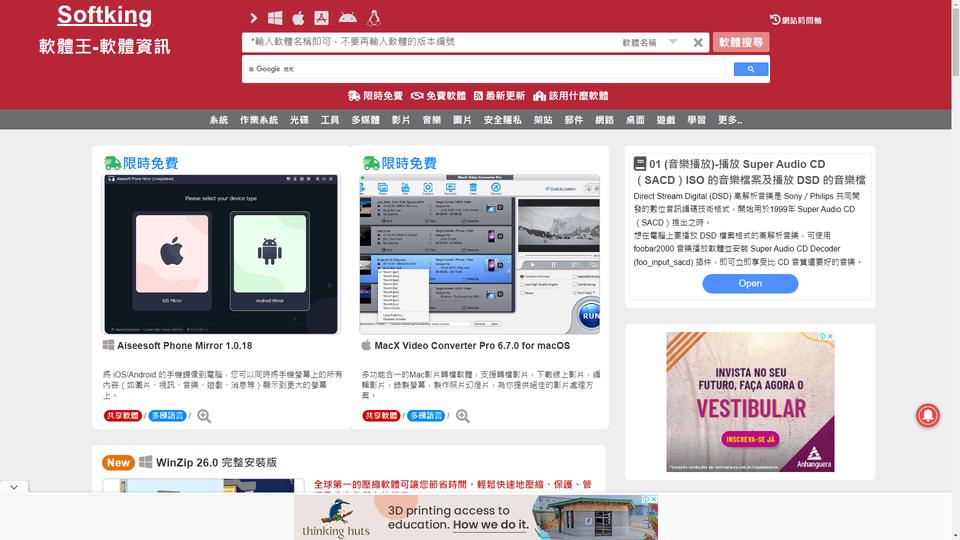960x540 pixels.
Task: Open the 系統 category menu
Action: (x=219, y=120)
